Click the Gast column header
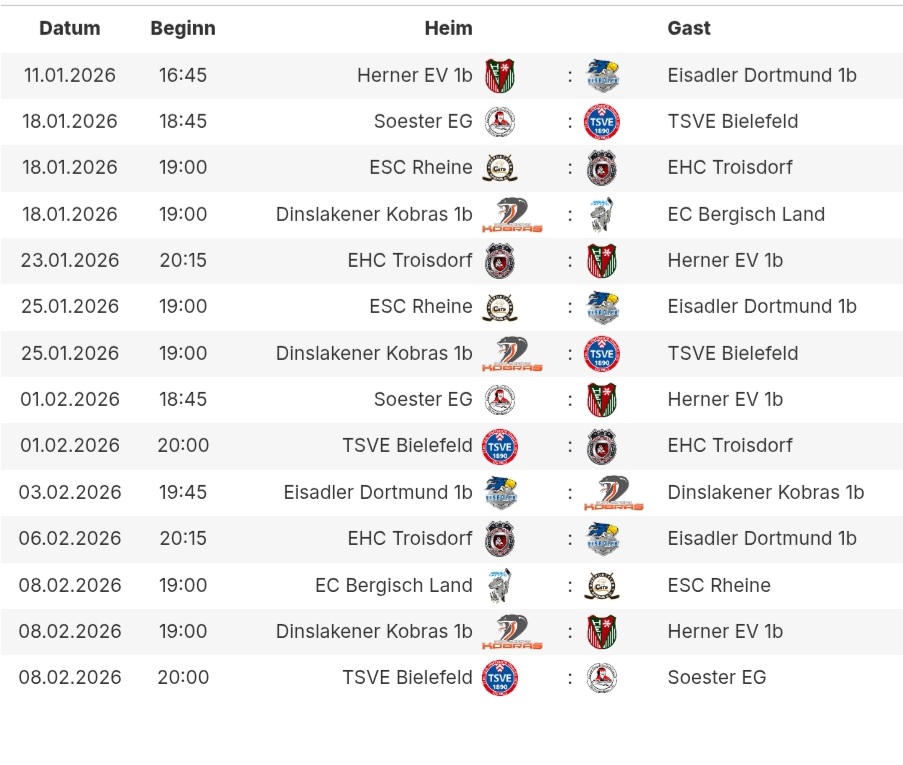The image size is (903, 765). click(689, 28)
